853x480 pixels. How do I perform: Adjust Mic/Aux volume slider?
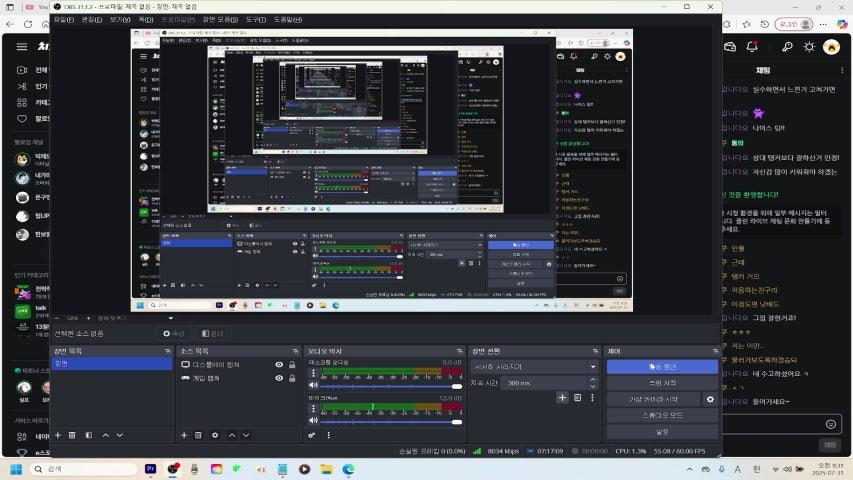[x=391, y=421]
